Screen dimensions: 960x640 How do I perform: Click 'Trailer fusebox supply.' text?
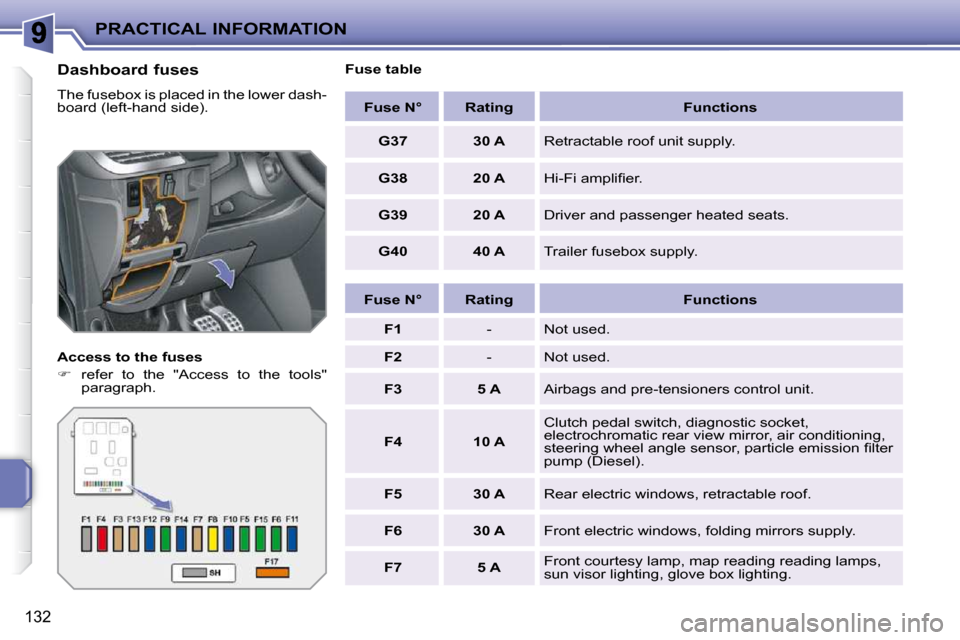click(x=620, y=252)
